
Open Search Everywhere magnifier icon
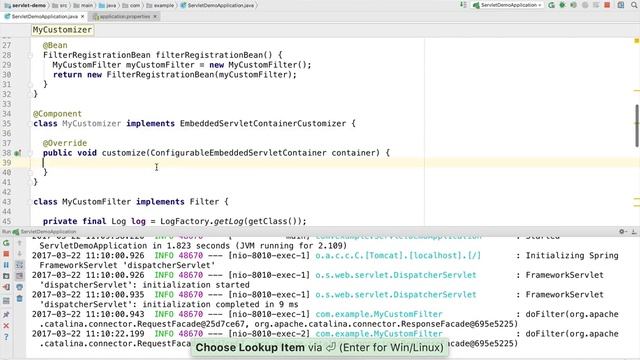click(x=634, y=5)
